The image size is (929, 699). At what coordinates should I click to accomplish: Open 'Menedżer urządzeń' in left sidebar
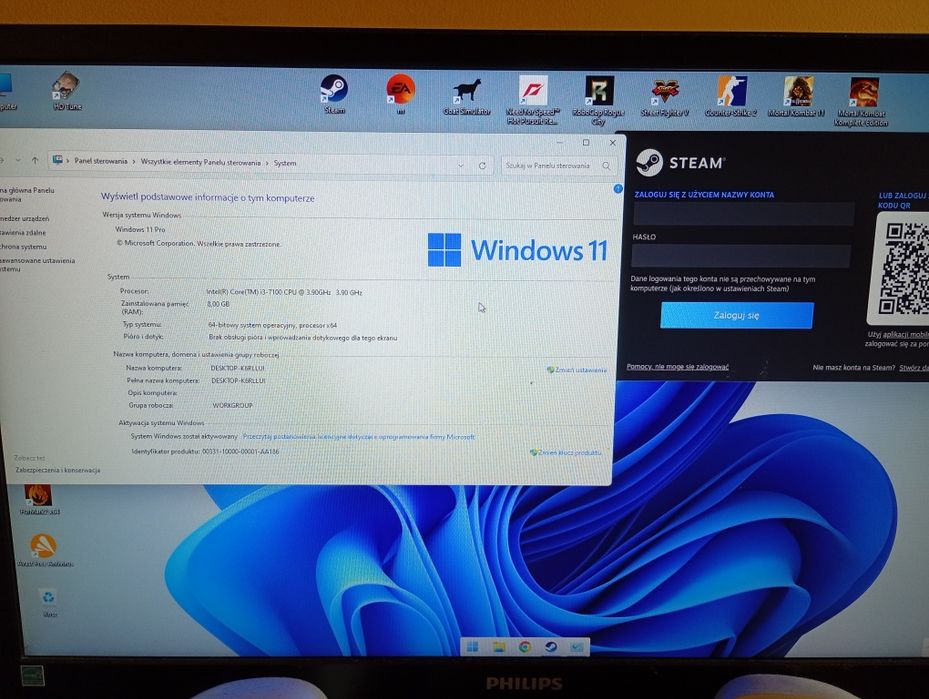pos(24,219)
